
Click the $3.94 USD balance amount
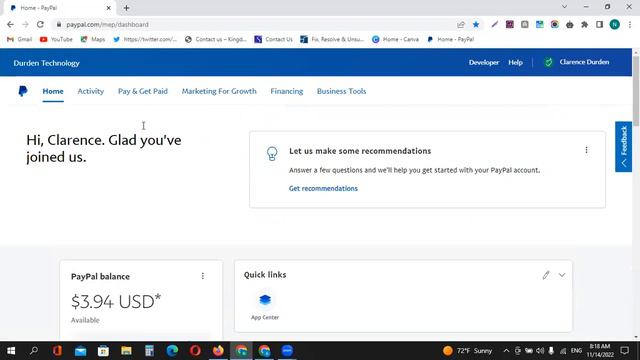pos(116,302)
